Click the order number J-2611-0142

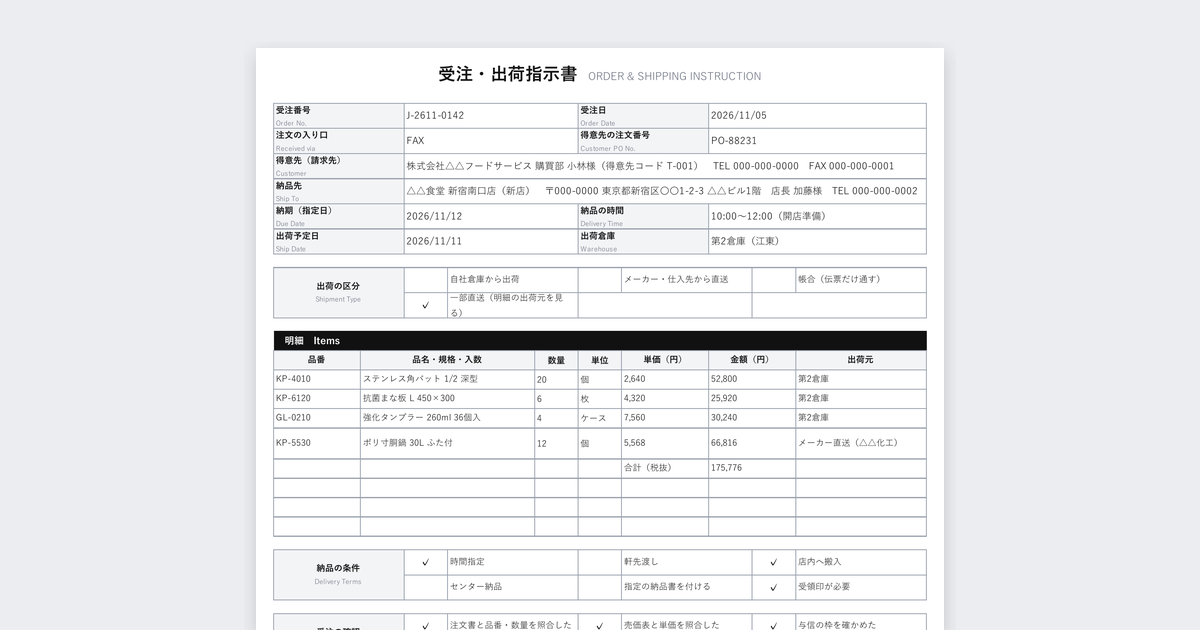435,116
